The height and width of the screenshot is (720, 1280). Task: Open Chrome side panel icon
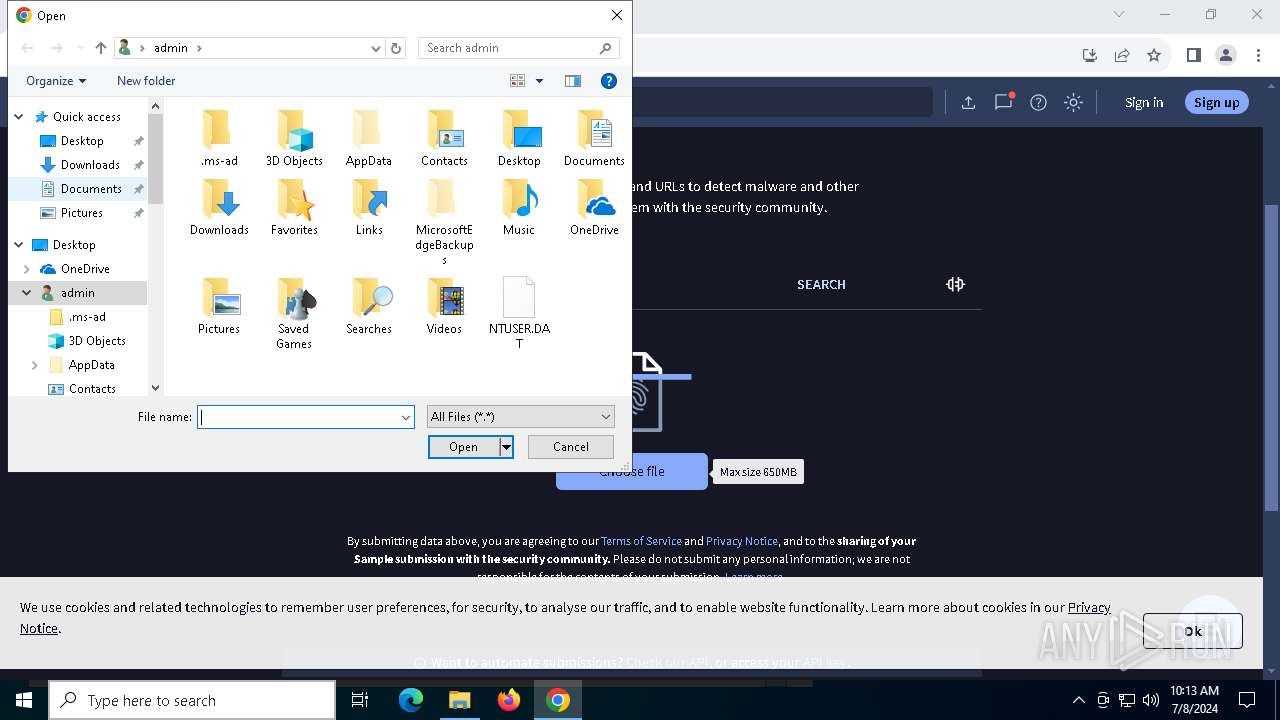(x=1193, y=55)
